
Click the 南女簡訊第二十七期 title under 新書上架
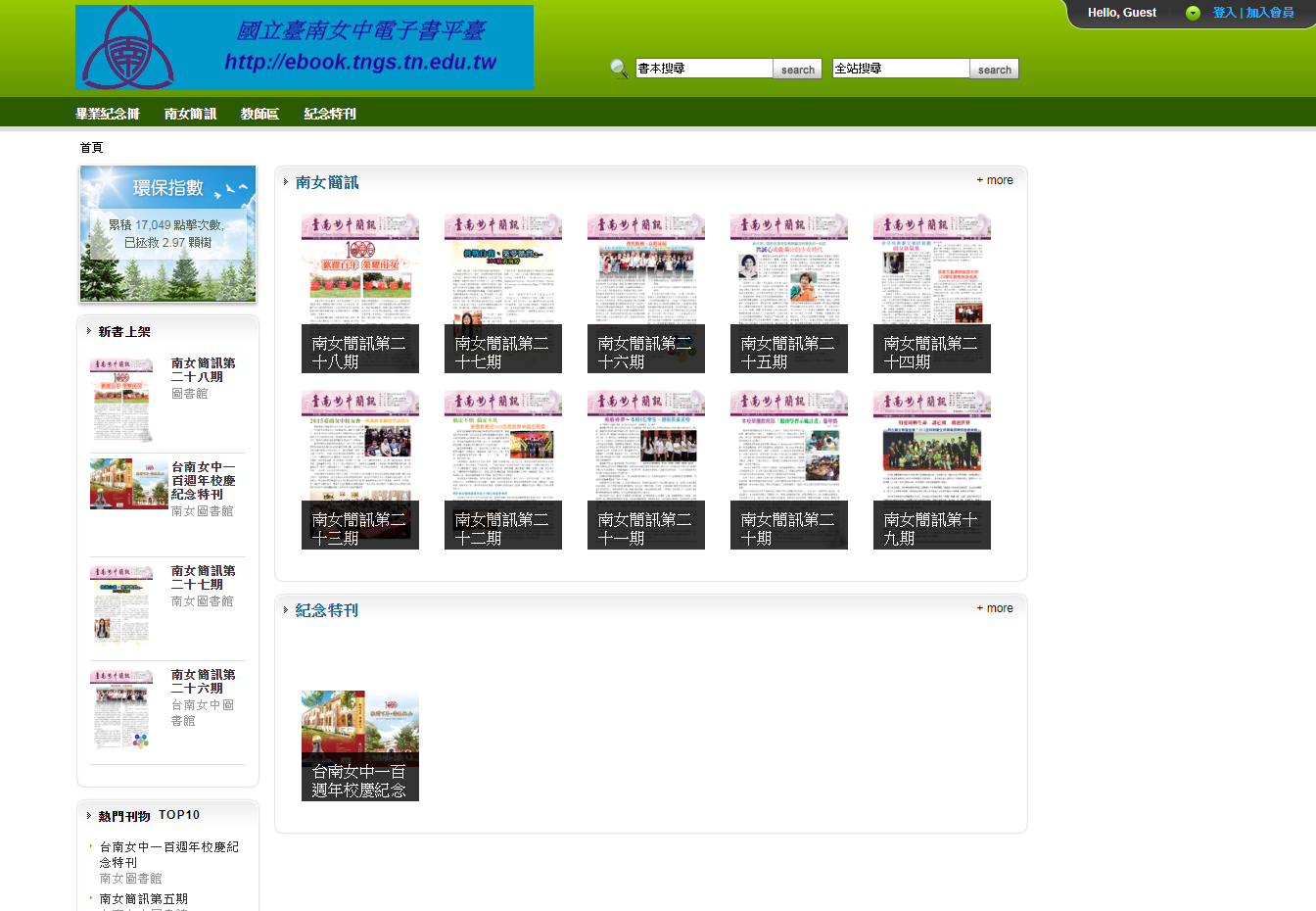click(x=204, y=578)
